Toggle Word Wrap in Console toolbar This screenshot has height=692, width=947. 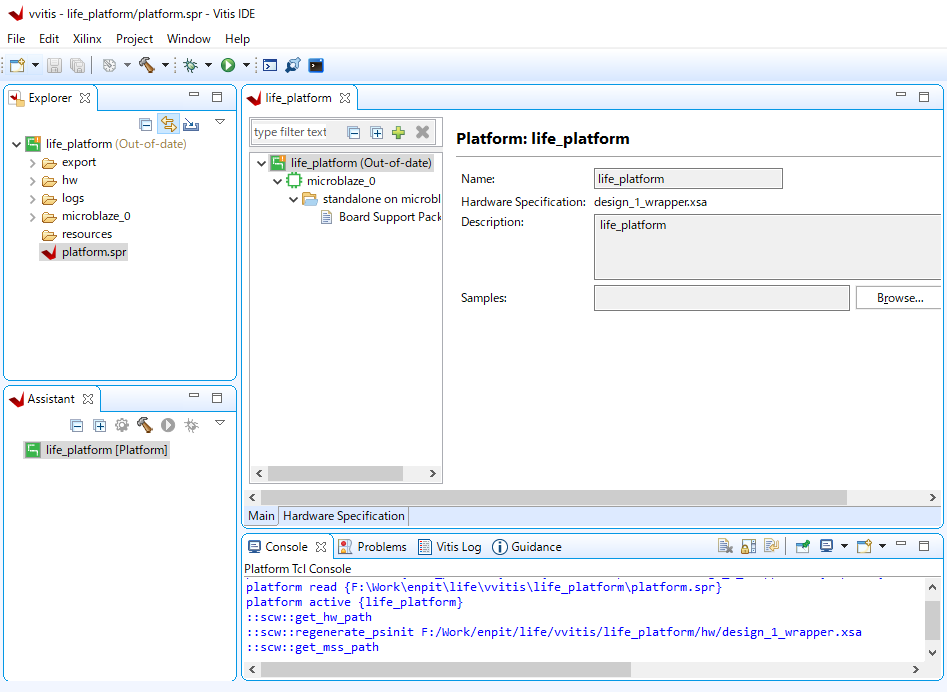[x=771, y=546]
